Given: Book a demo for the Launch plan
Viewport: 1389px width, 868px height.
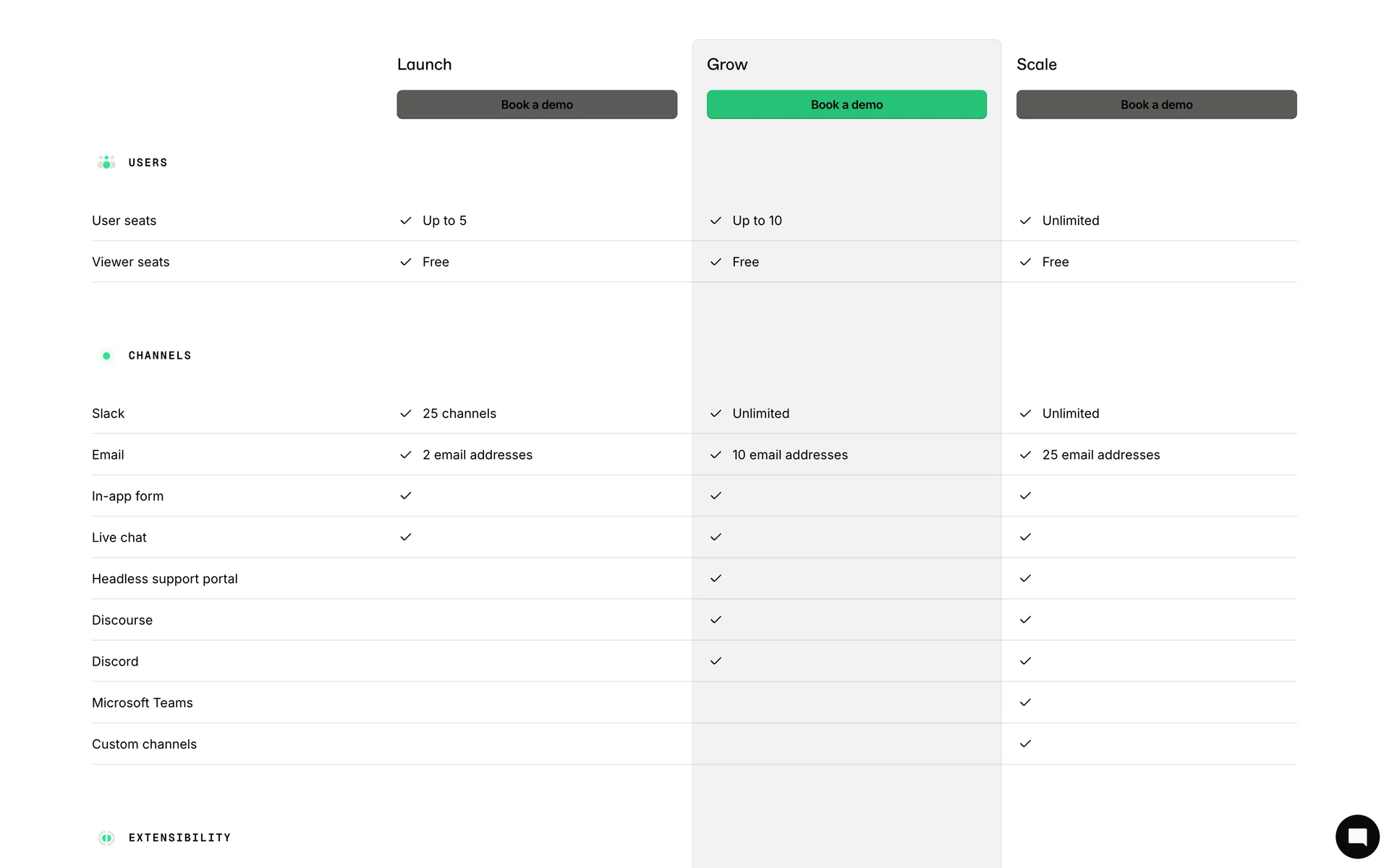Looking at the screenshot, I should (x=537, y=105).
